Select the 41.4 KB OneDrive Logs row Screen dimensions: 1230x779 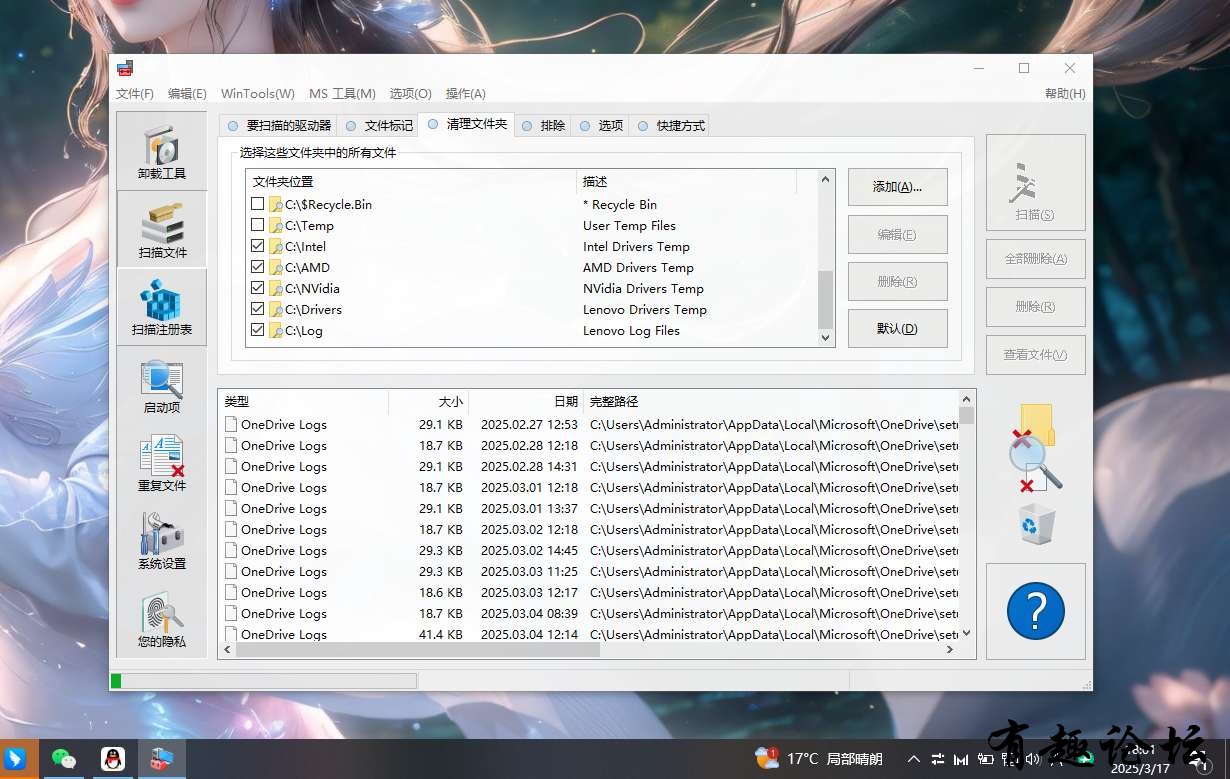[x=588, y=634]
